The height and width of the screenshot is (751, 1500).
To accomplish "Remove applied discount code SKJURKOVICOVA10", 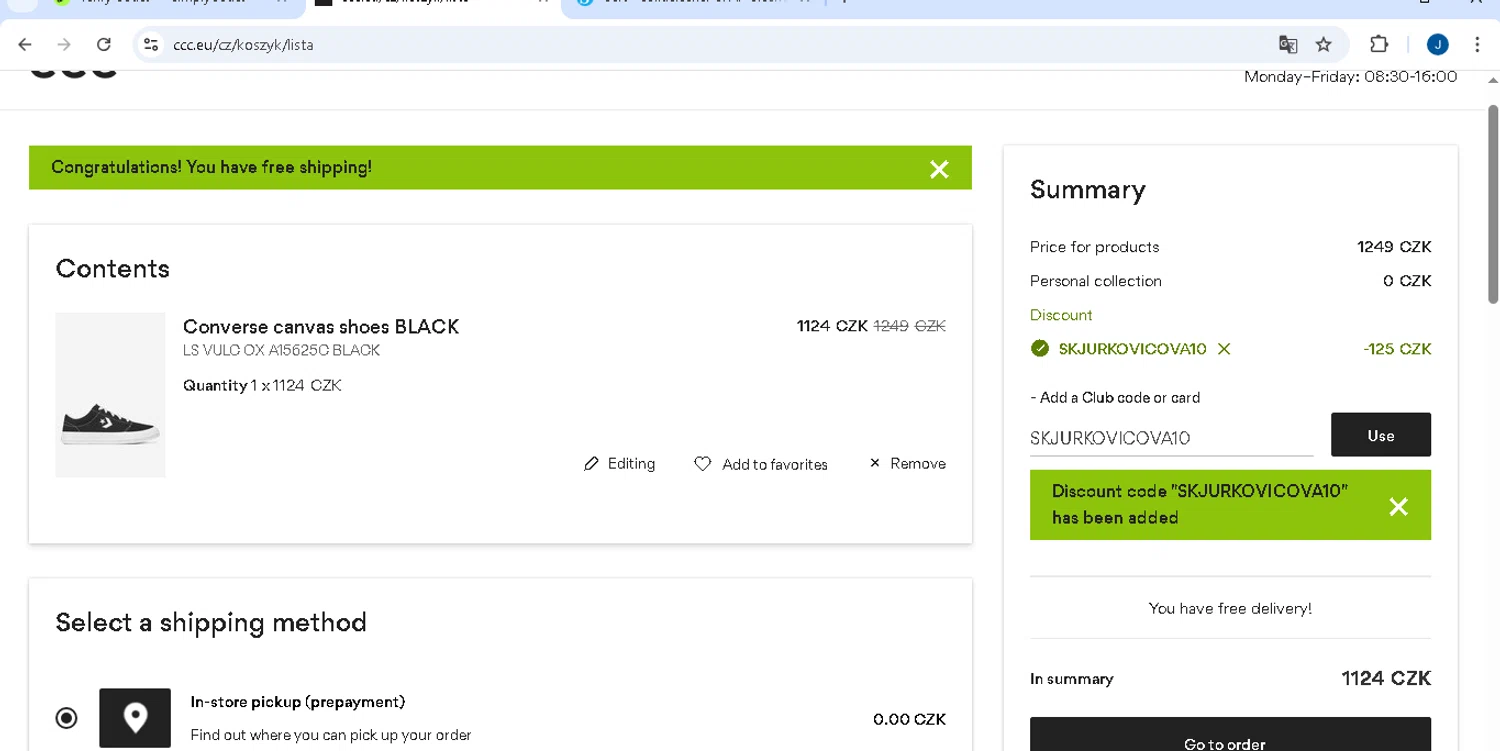I will coord(1224,349).
